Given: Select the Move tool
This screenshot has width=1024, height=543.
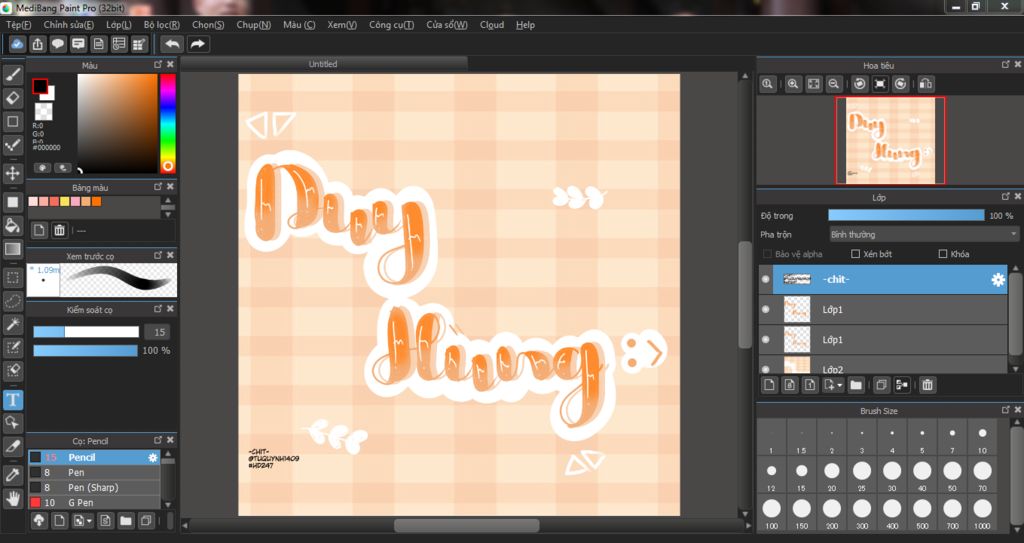Looking at the screenshot, I should click(12, 173).
